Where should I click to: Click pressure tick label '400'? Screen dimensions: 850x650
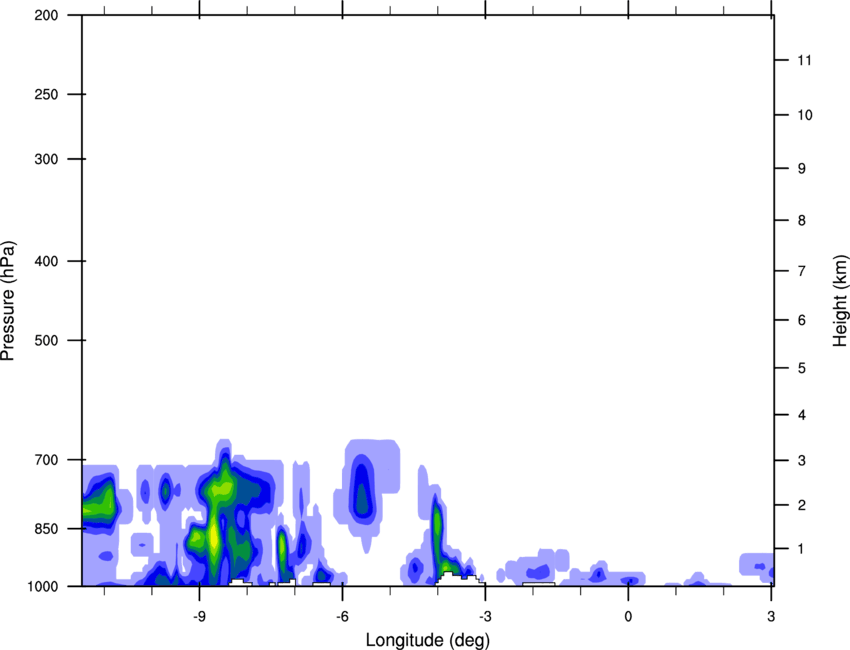(46, 261)
